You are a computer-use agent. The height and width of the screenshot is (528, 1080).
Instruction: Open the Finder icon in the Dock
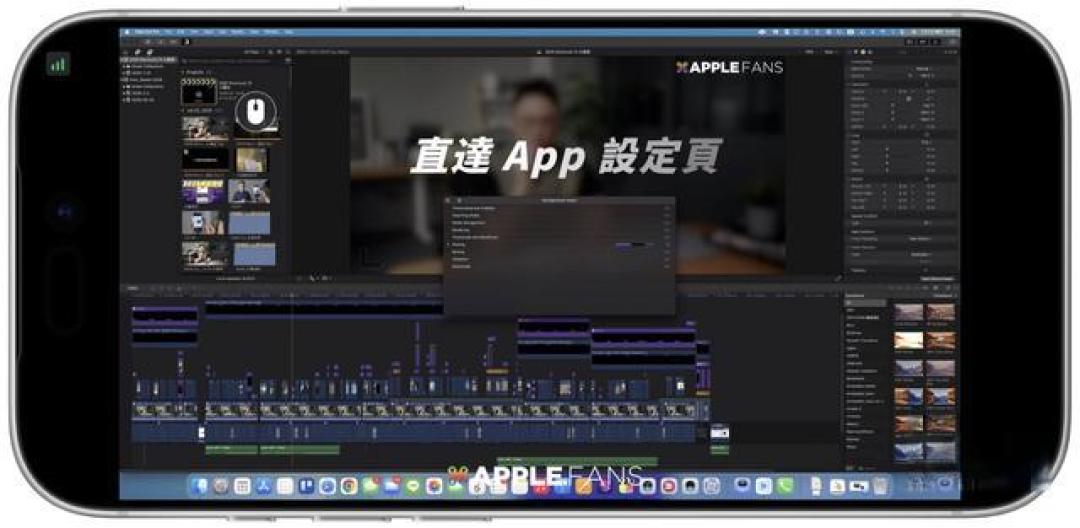(199, 486)
